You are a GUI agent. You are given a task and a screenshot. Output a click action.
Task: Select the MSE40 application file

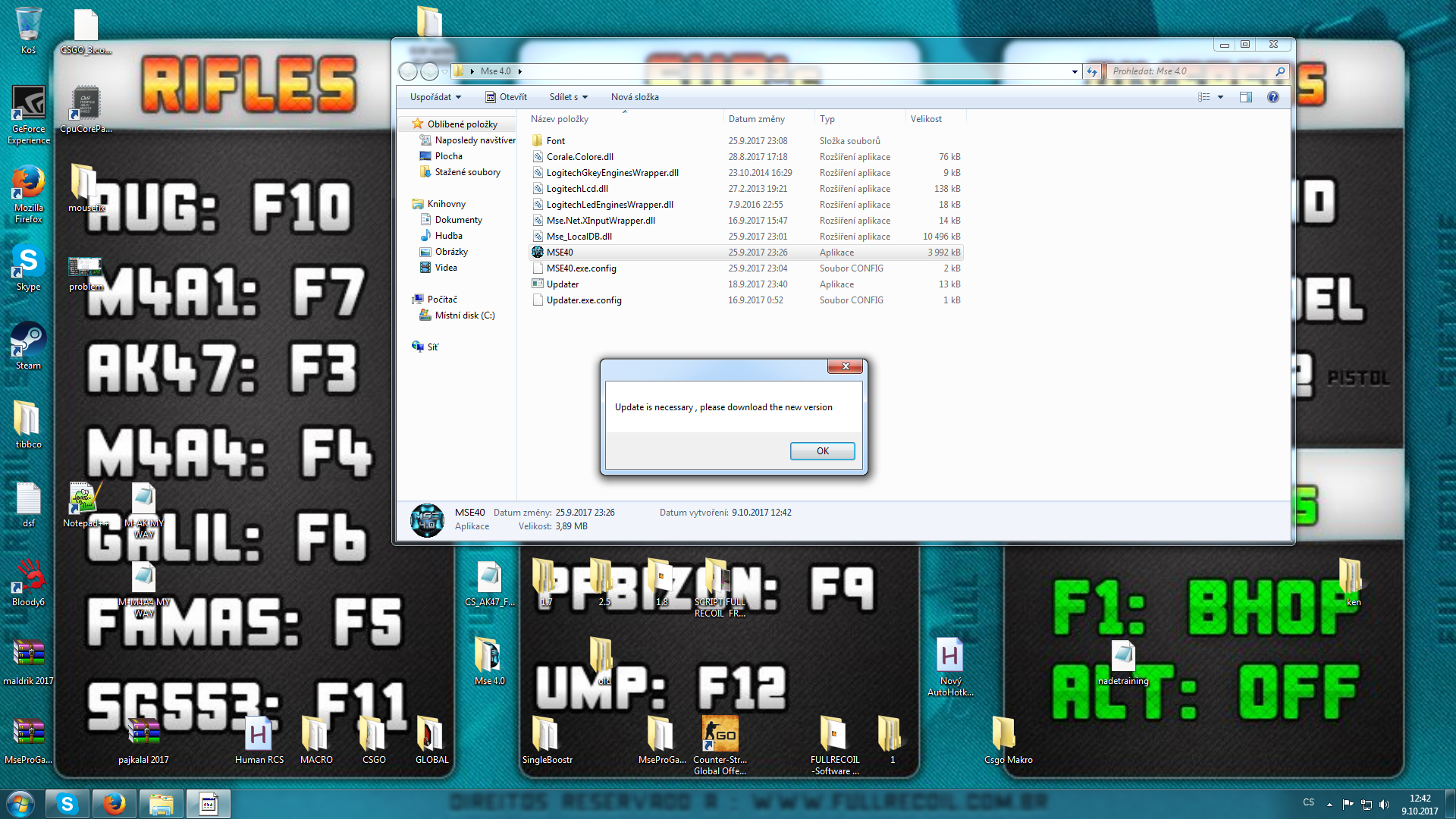[746, 253]
